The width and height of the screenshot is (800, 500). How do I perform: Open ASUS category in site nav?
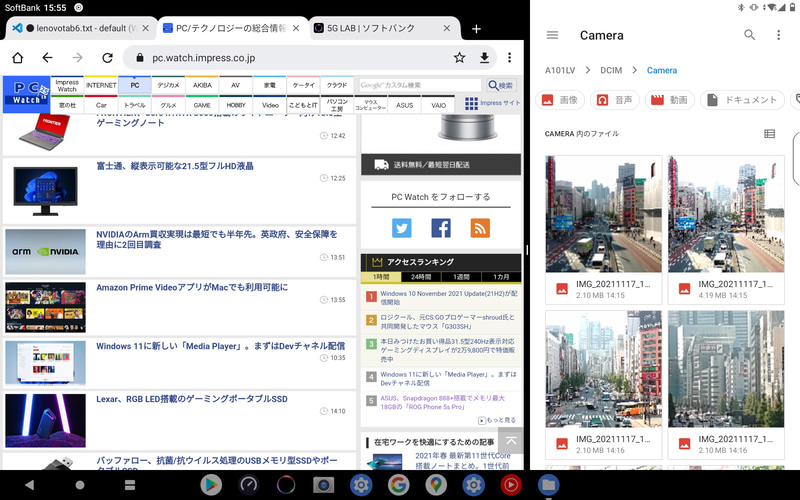(405, 105)
